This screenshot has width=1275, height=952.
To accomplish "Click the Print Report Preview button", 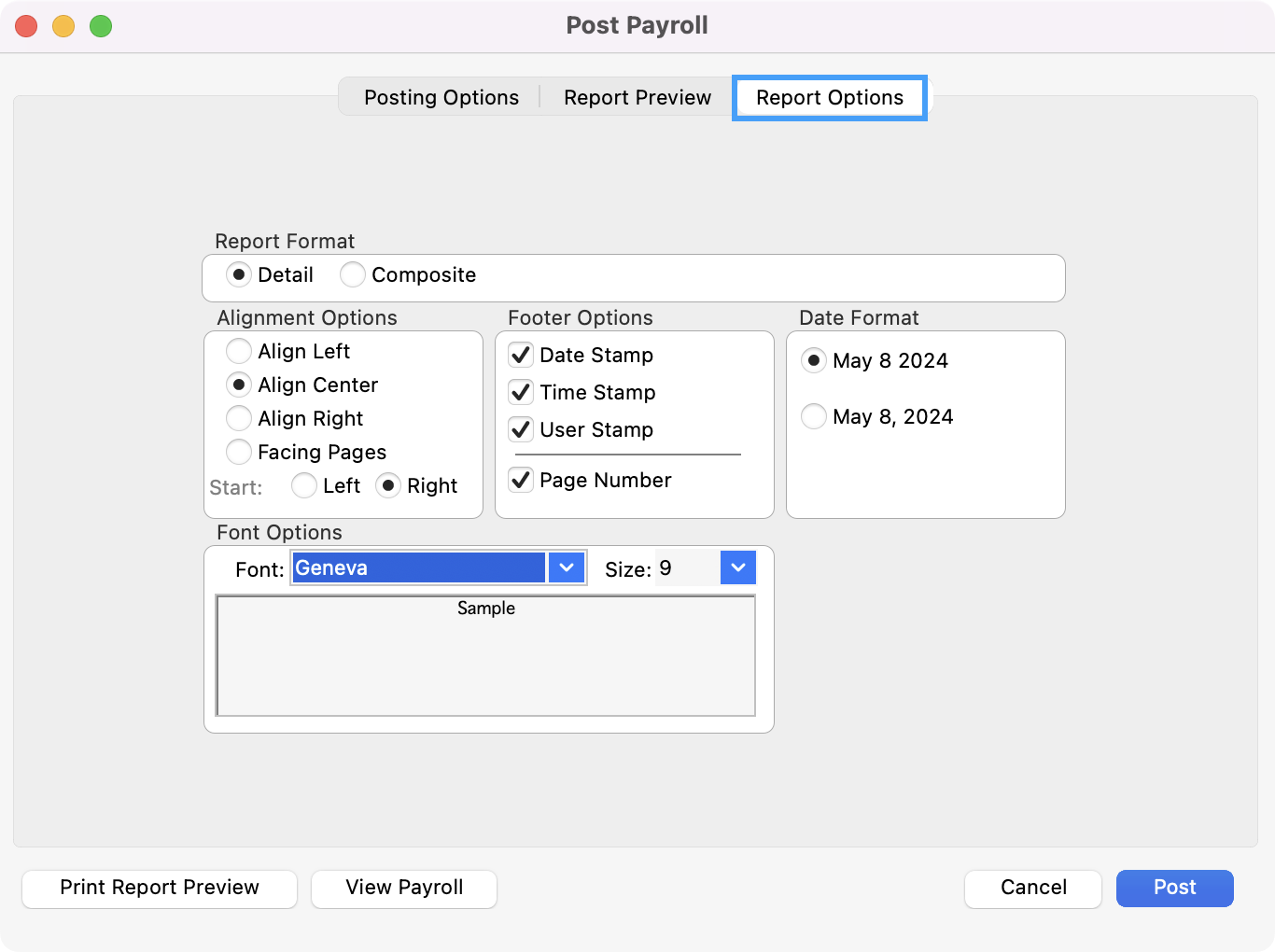I will coord(160,888).
